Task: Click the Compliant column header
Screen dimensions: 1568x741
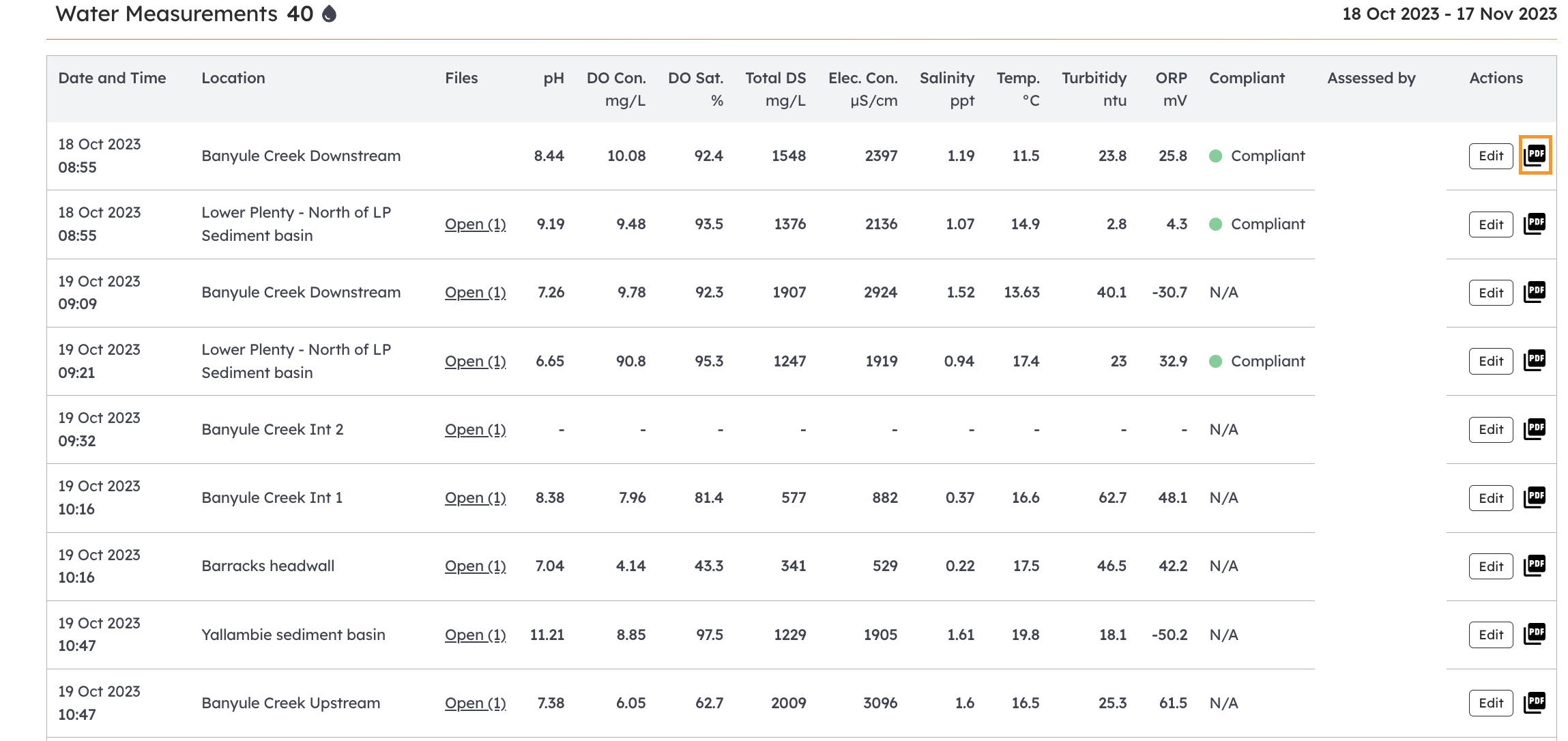Action: [1247, 78]
